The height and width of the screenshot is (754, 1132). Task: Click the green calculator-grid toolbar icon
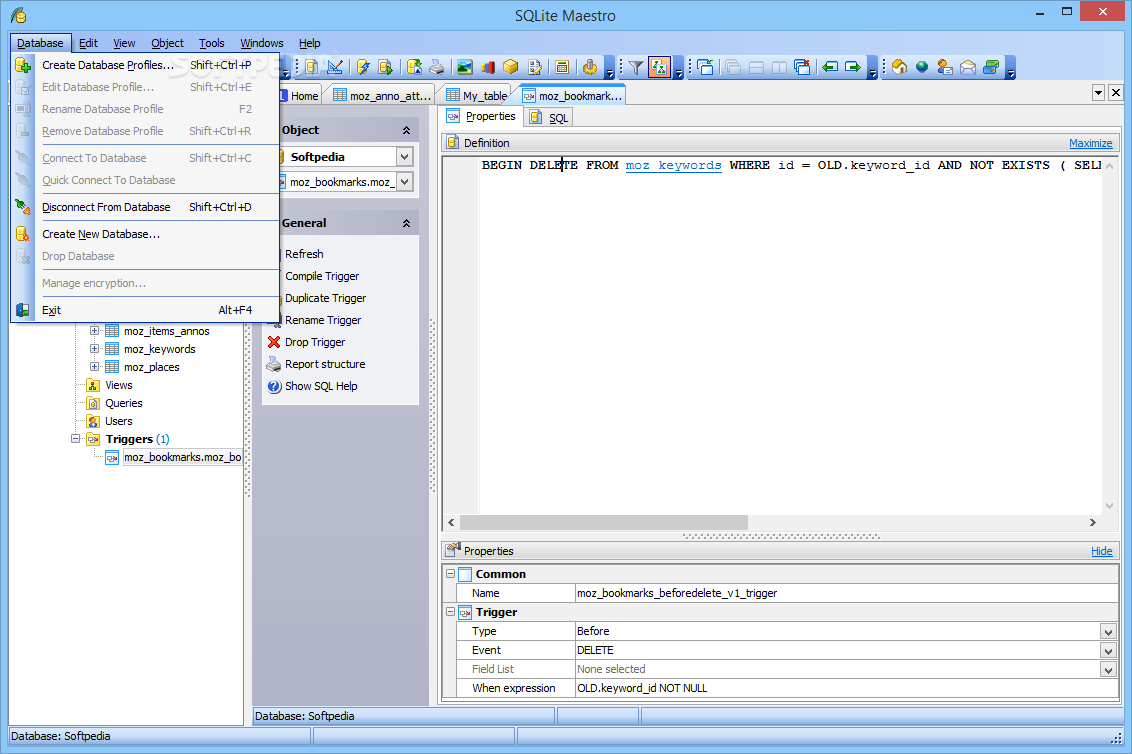(x=562, y=67)
